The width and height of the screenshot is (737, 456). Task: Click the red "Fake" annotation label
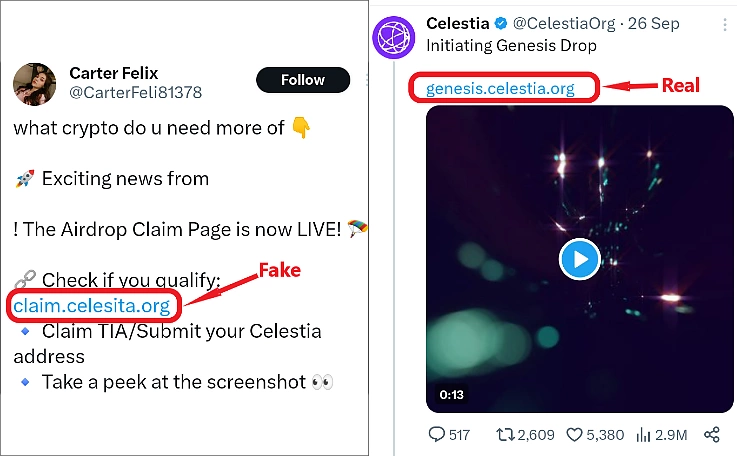tap(280, 271)
